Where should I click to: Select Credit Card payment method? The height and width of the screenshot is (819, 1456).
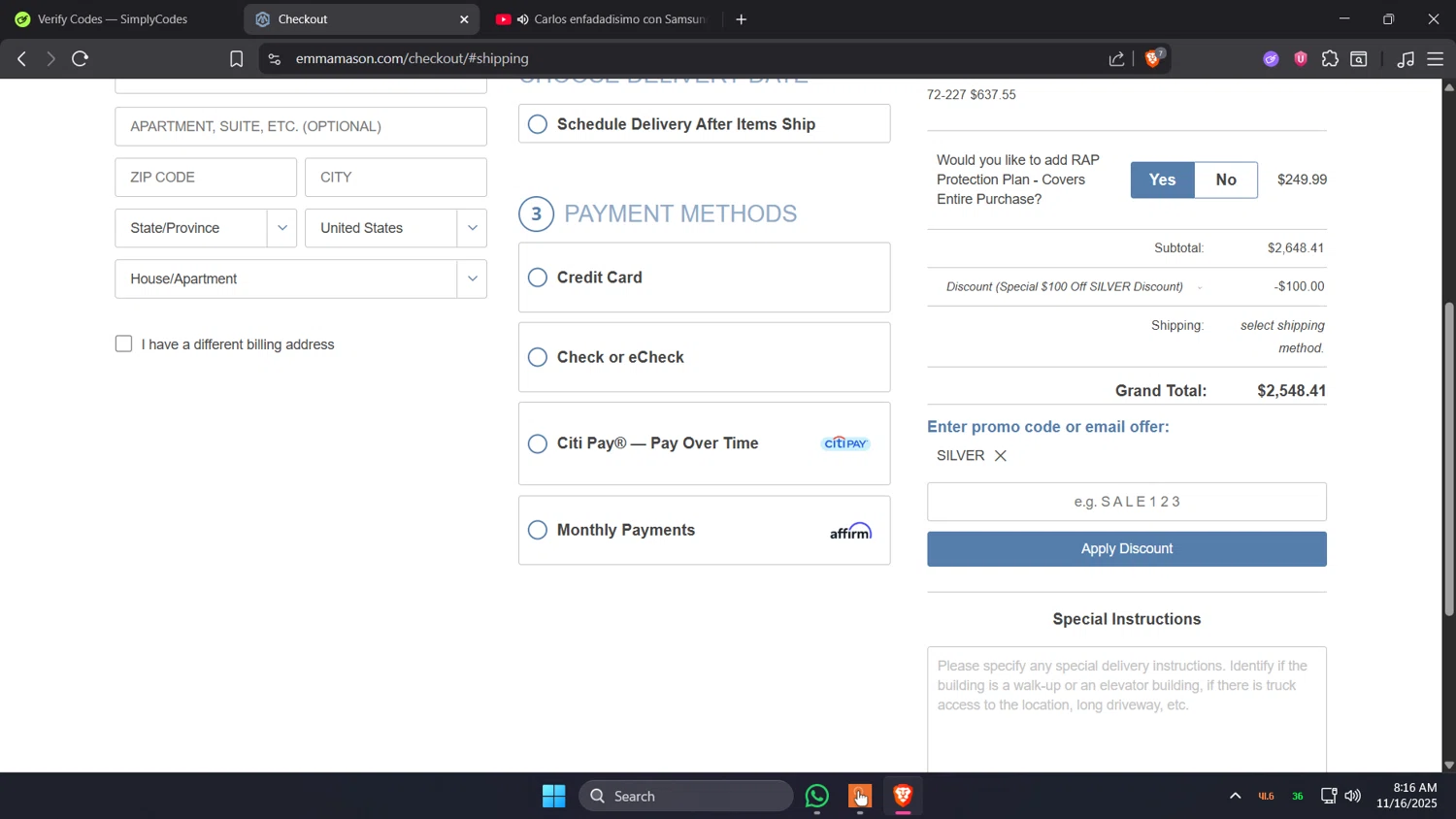(x=704, y=278)
